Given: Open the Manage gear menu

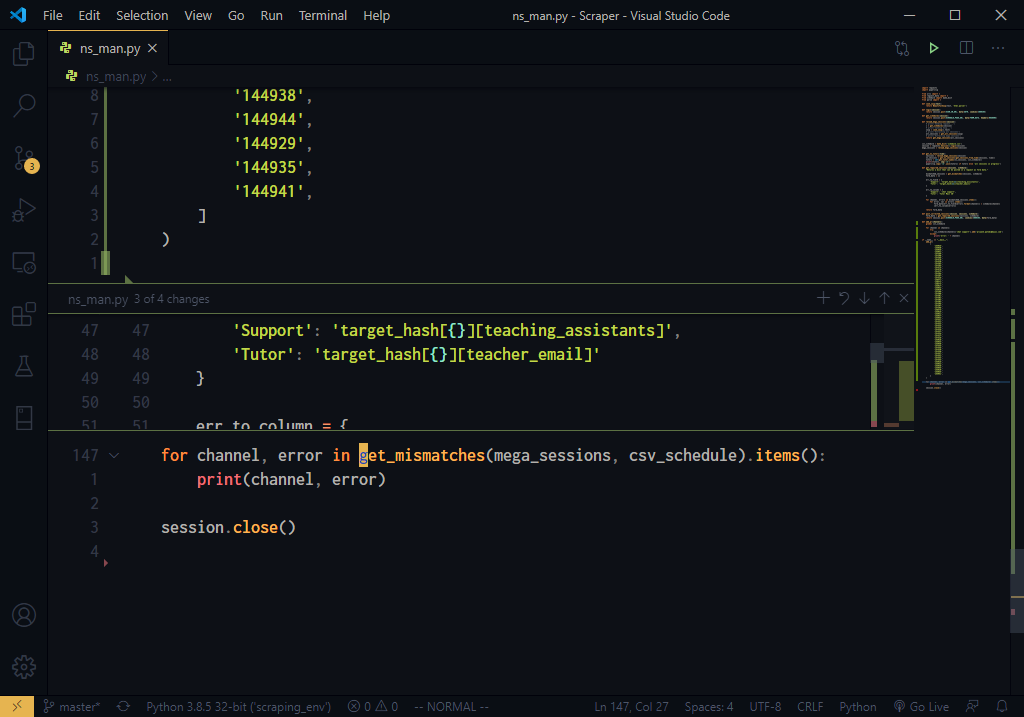Looking at the screenshot, I should pyautogui.click(x=24, y=667).
